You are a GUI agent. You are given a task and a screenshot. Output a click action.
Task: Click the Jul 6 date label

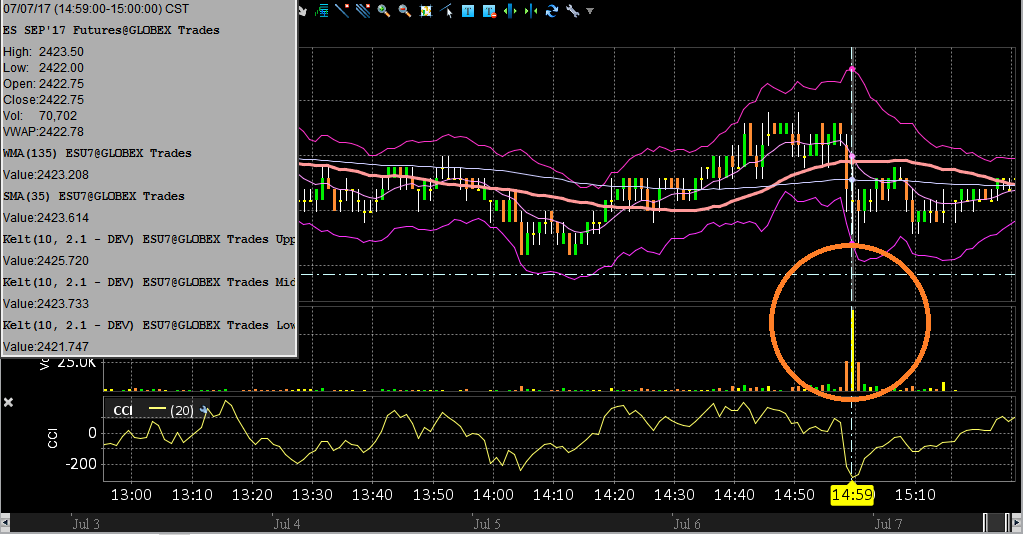click(687, 524)
